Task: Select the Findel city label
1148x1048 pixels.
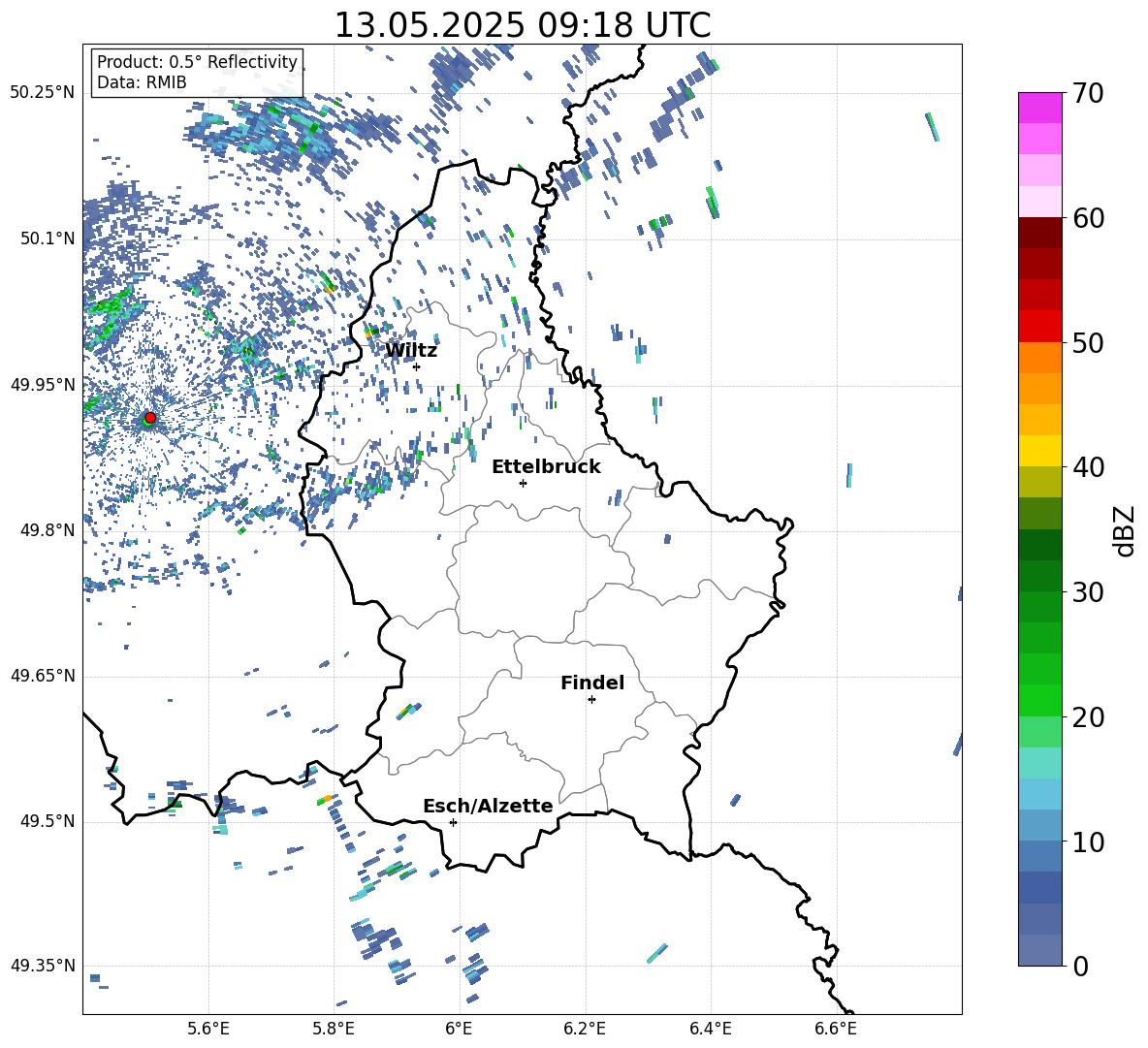Action: click(592, 683)
